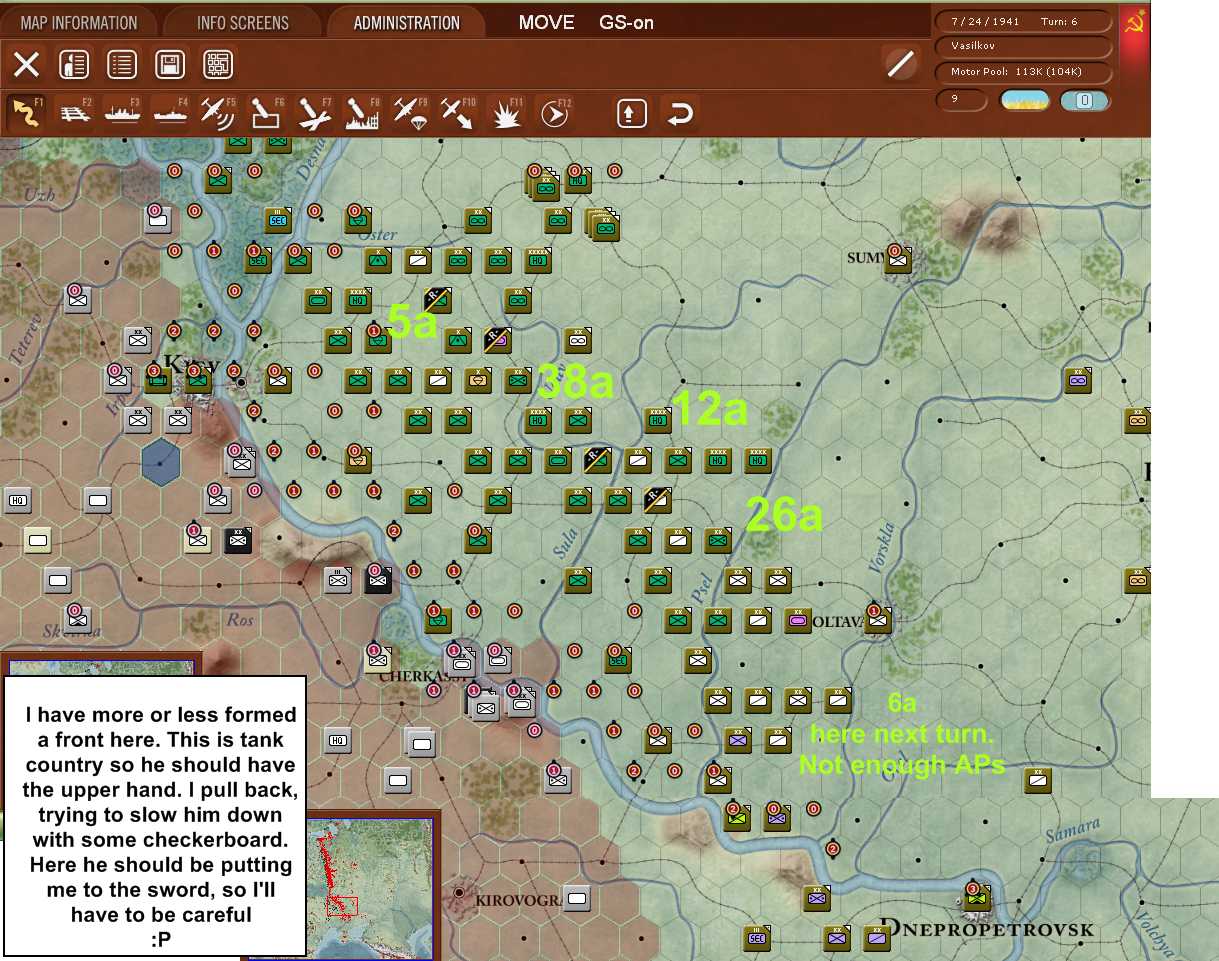Click the round diagonal-slash icon on the right of the toolbar
The width and height of the screenshot is (1219, 961).
[901, 64]
